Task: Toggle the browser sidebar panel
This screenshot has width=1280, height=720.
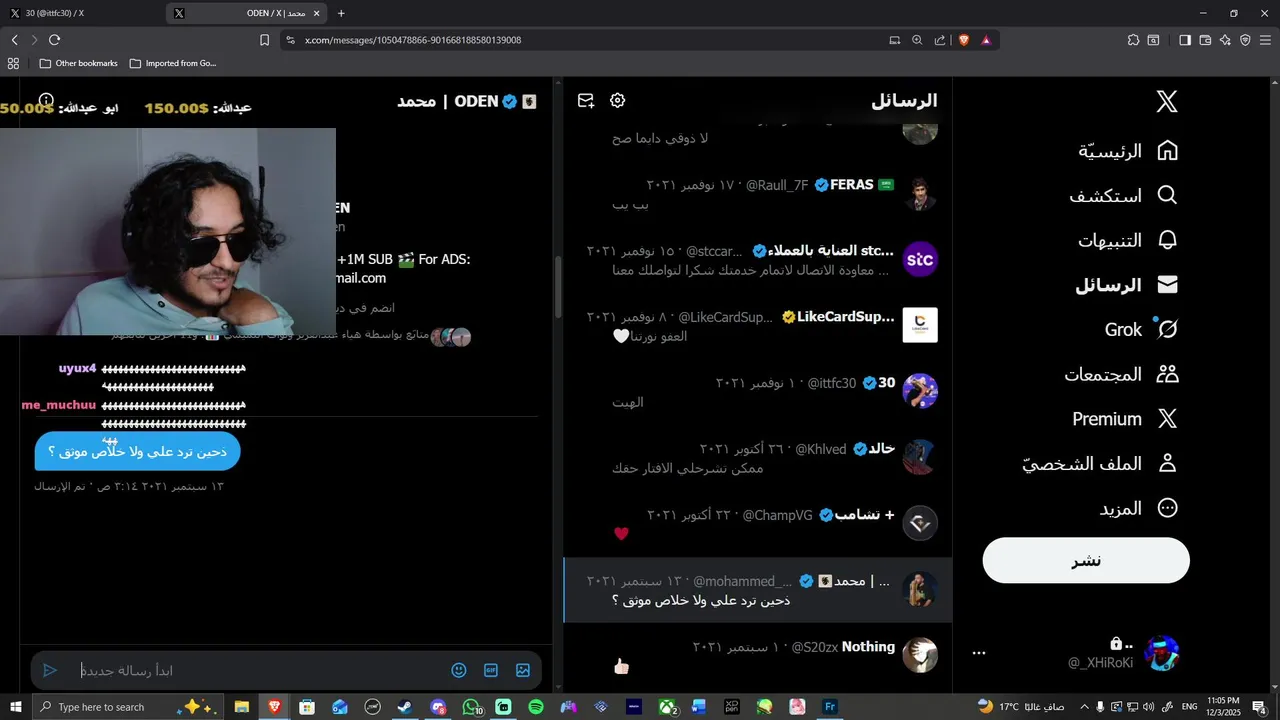Action: [x=1185, y=40]
